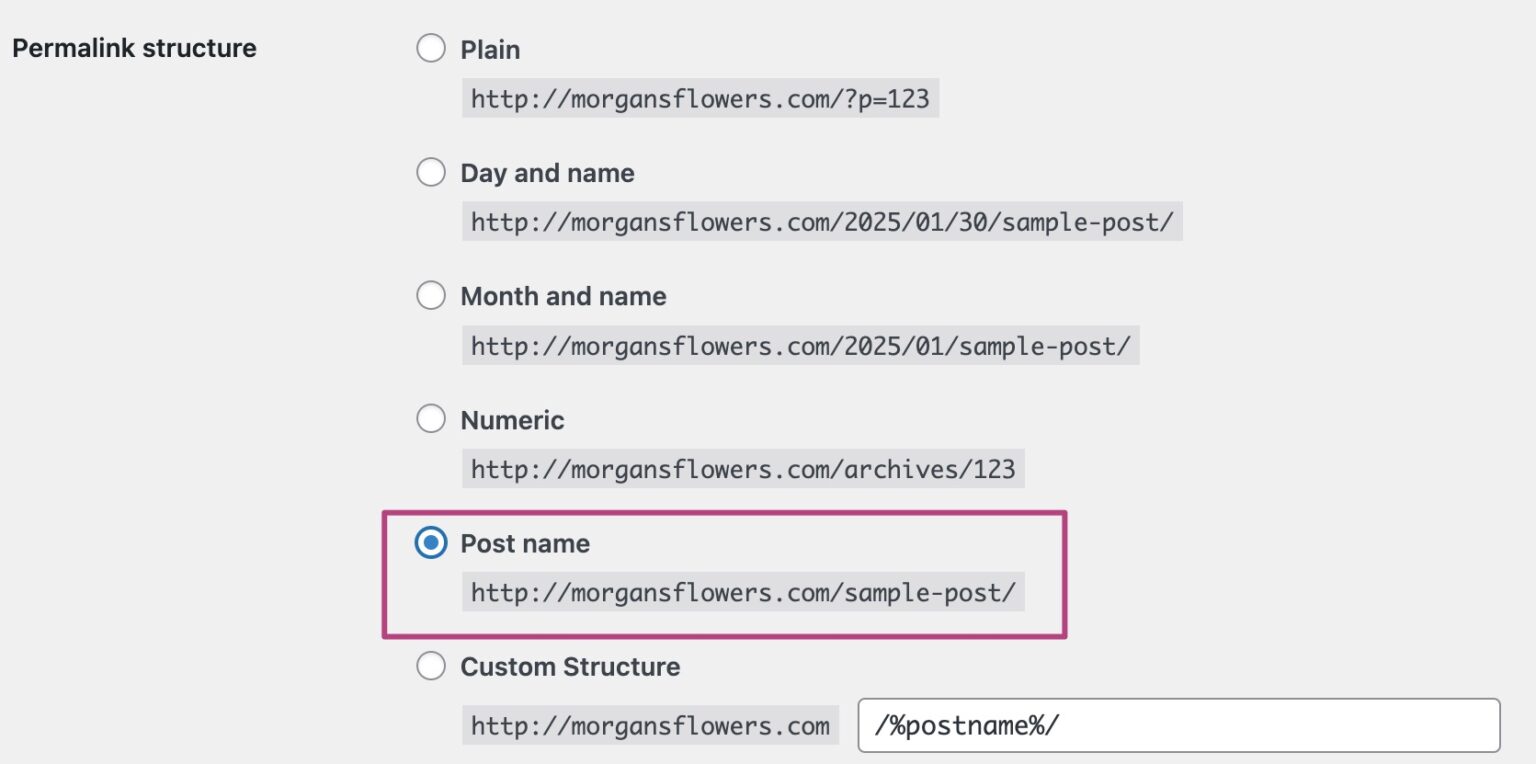1536x764 pixels.
Task: Choose the Day and name permalink structure
Action: point(431,171)
